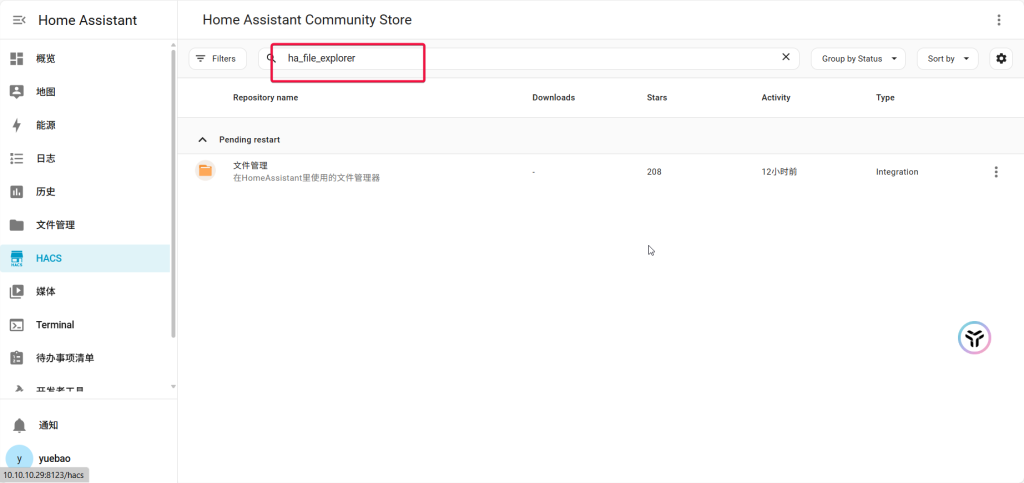Open the 历史 history page
This screenshot has width=1024, height=483.
click(x=85, y=192)
